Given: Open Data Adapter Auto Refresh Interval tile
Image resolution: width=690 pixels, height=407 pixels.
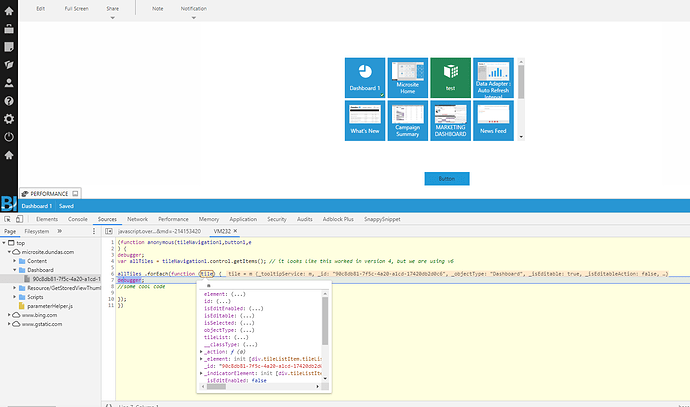Looking at the screenshot, I should click(x=493, y=78).
